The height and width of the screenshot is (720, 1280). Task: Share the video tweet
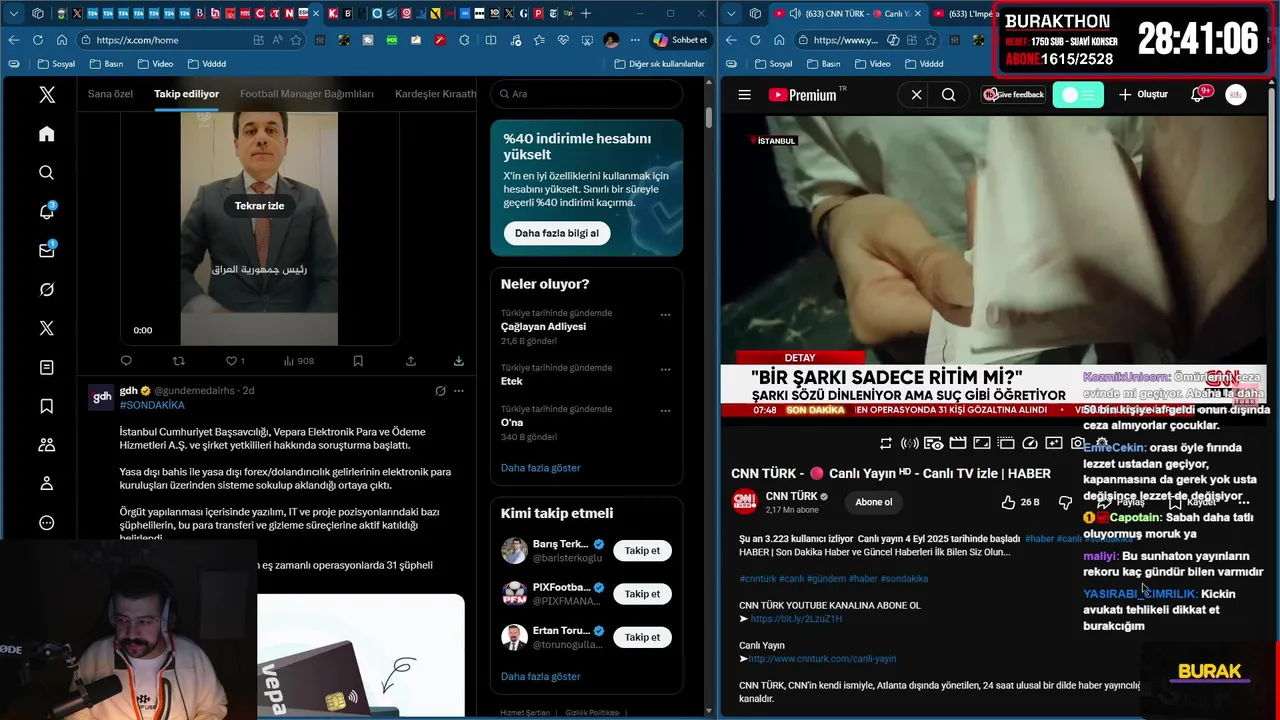(411, 361)
